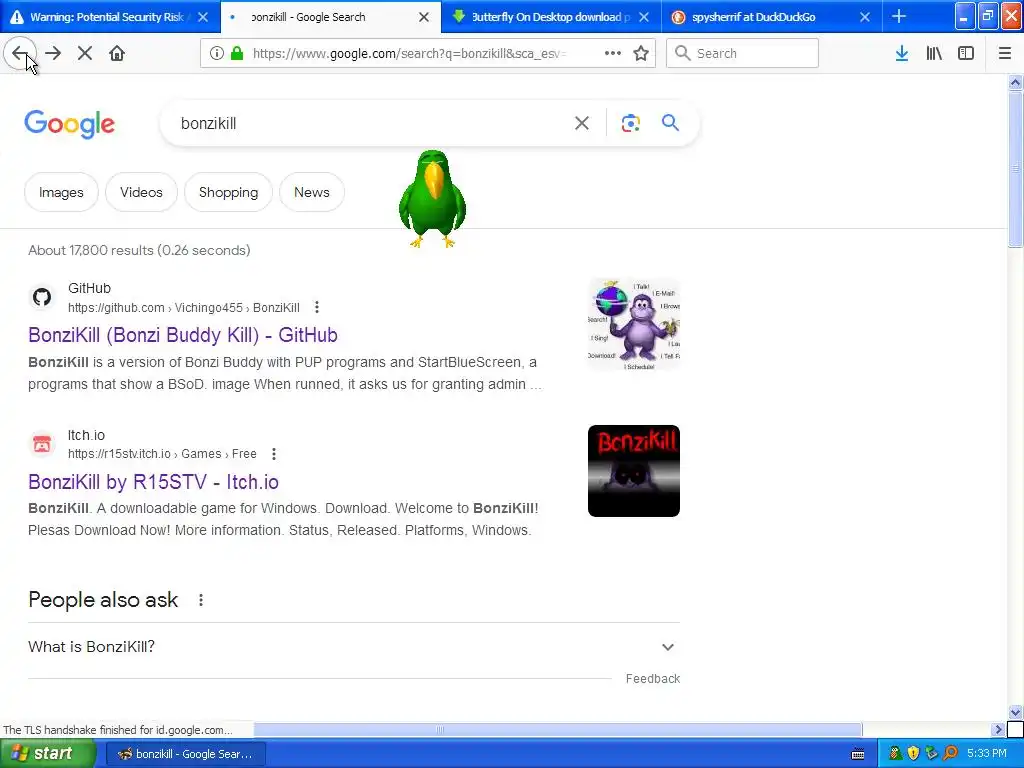The height and width of the screenshot is (768, 1024).
Task: Filter results by Shopping
Action: click(229, 192)
